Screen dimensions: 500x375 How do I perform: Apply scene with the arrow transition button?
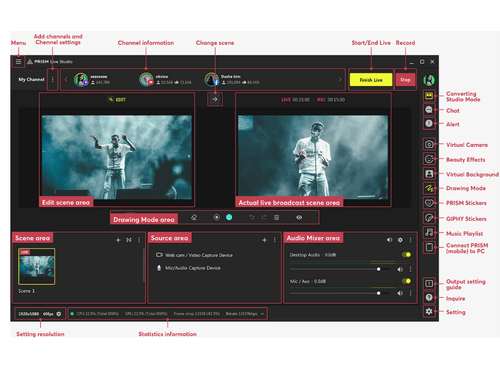215,99
